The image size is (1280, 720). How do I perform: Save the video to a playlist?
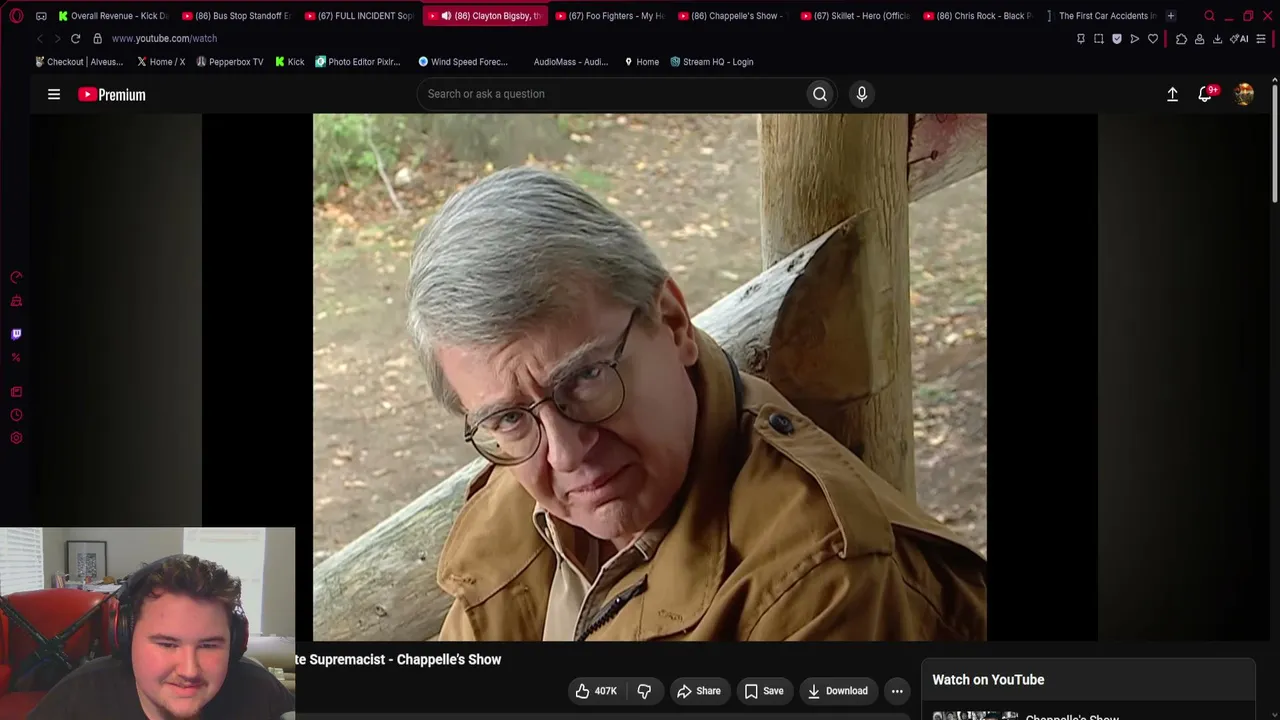tap(764, 691)
